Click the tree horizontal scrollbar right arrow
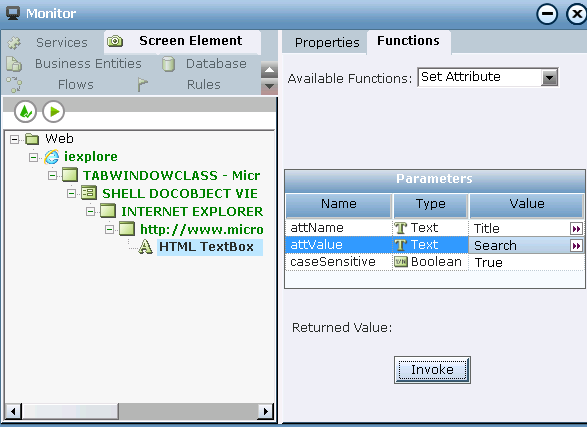Image resolution: width=587 pixels, height=427 pixels. pos(265,412)
